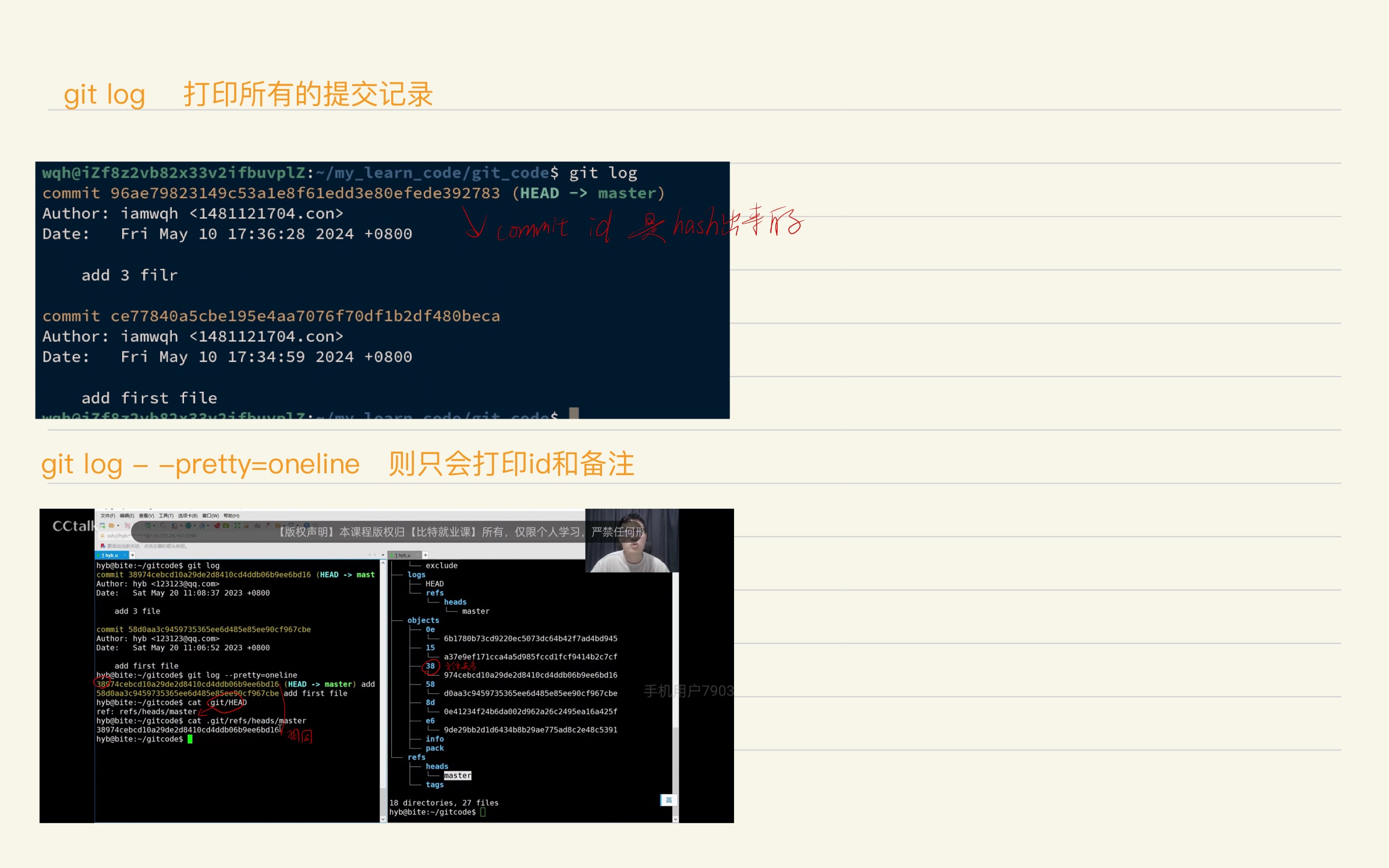Click the top git log terminal image
This screenshot has height=868, width=1389.
[382, 290]
